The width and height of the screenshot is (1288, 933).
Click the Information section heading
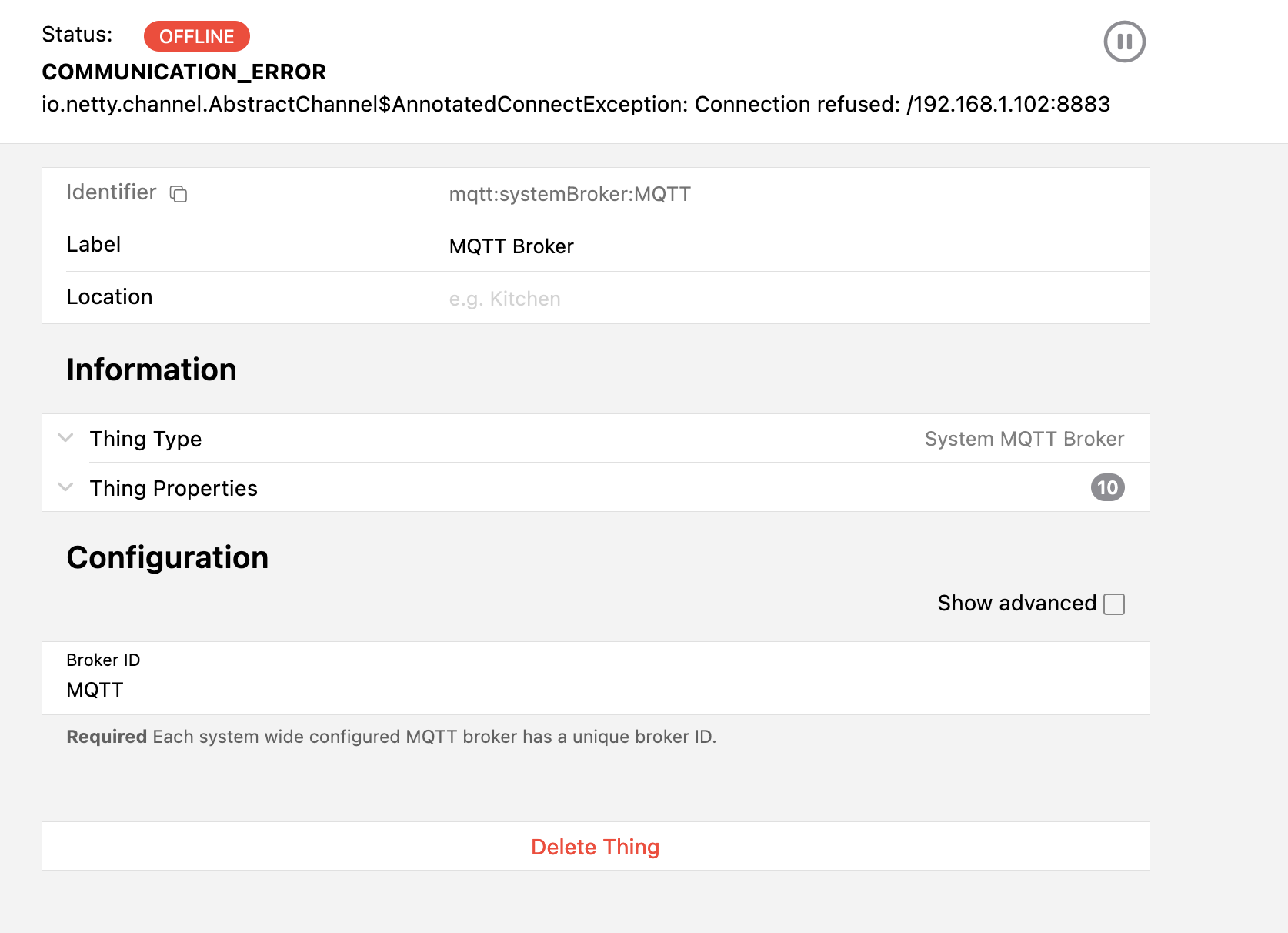(152, 370)
